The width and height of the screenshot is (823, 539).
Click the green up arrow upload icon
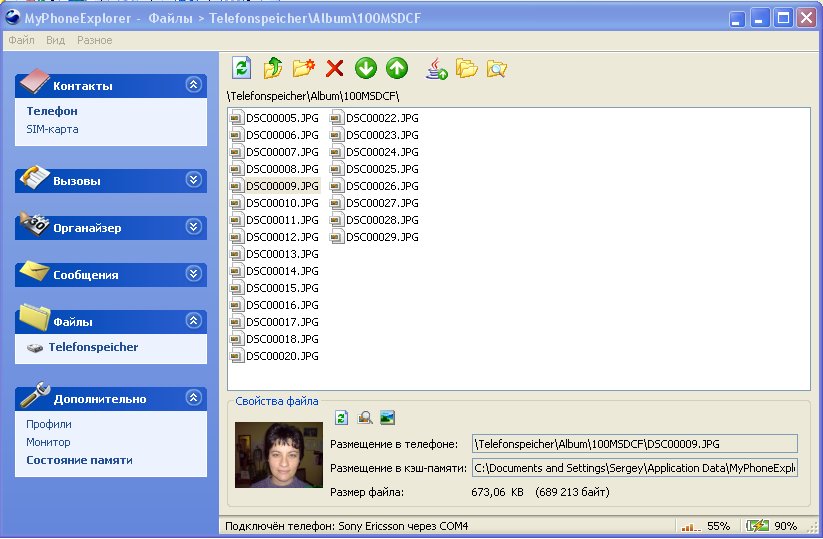pos(397,68)
